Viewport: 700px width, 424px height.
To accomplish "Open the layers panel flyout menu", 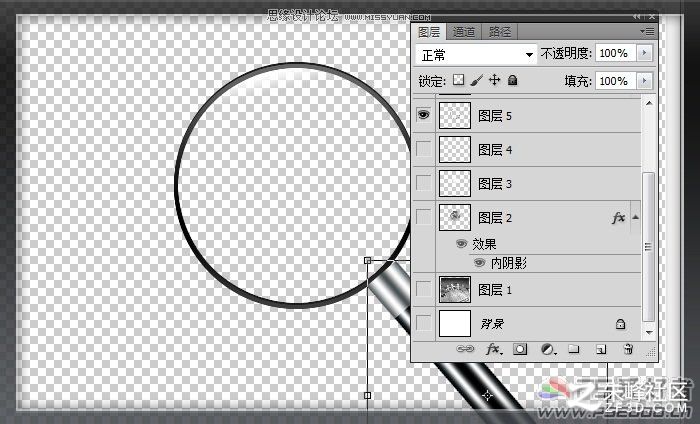I will point(647,32).
